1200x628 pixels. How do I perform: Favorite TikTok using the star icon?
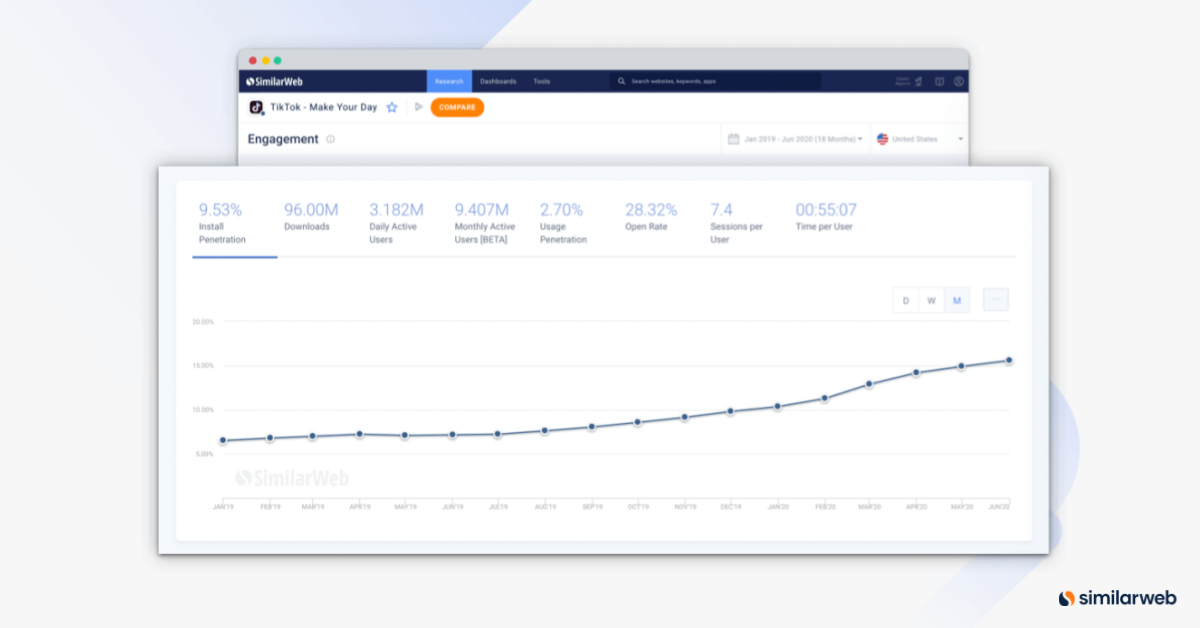click(392, 107)
